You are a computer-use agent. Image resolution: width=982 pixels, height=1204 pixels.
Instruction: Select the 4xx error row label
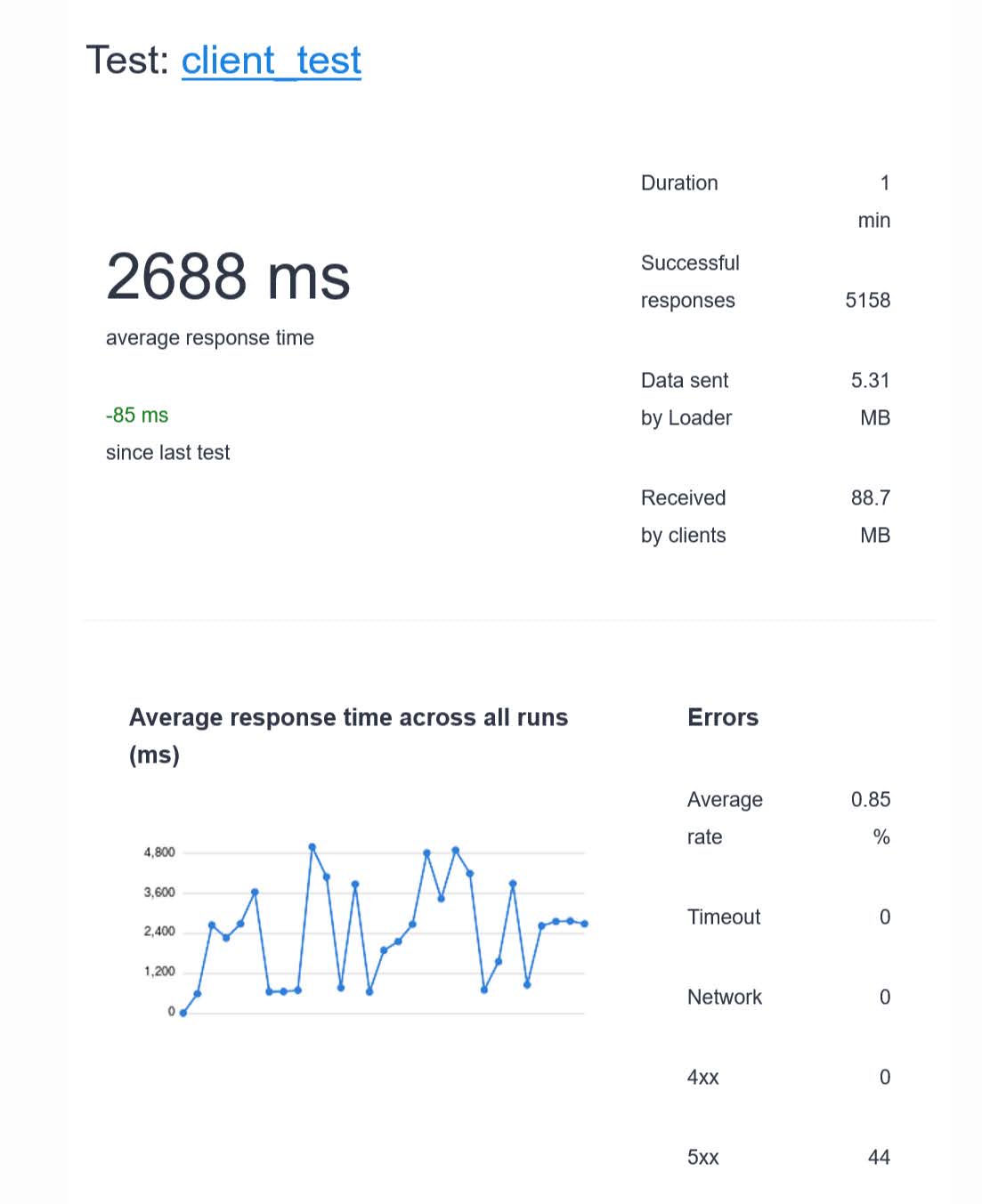(703, 1078)
